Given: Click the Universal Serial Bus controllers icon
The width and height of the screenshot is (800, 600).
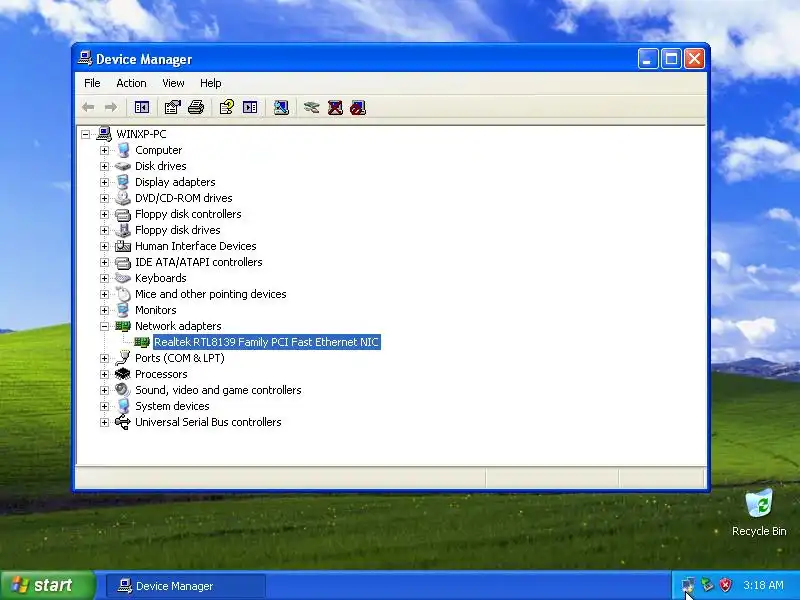Looking at the screenshot, I should (123, 422).
